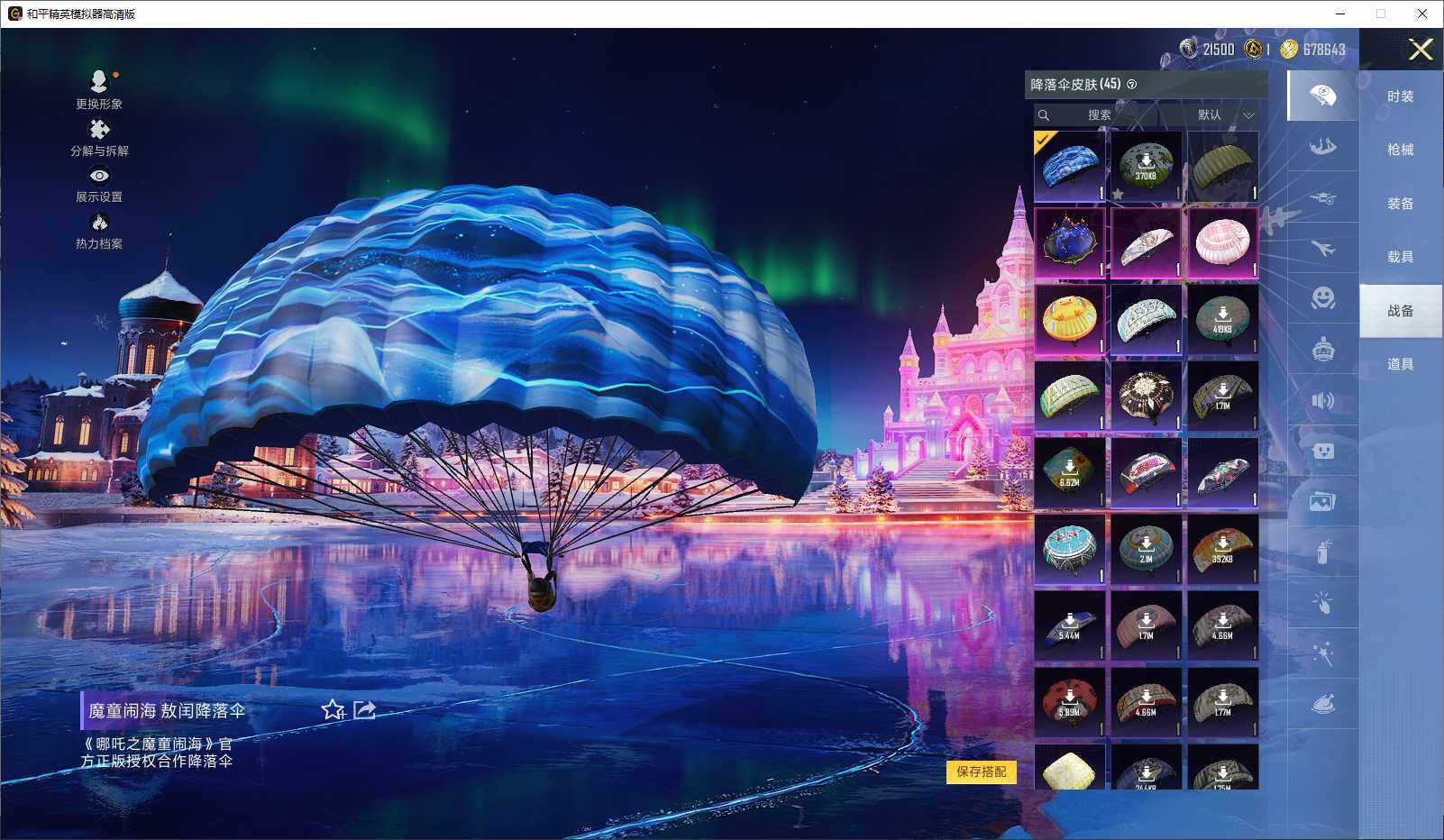The width and height of the screenshot is (1444, 840).
Task: Switch to the 时装 tab
Action: [x=1400, y=96]
